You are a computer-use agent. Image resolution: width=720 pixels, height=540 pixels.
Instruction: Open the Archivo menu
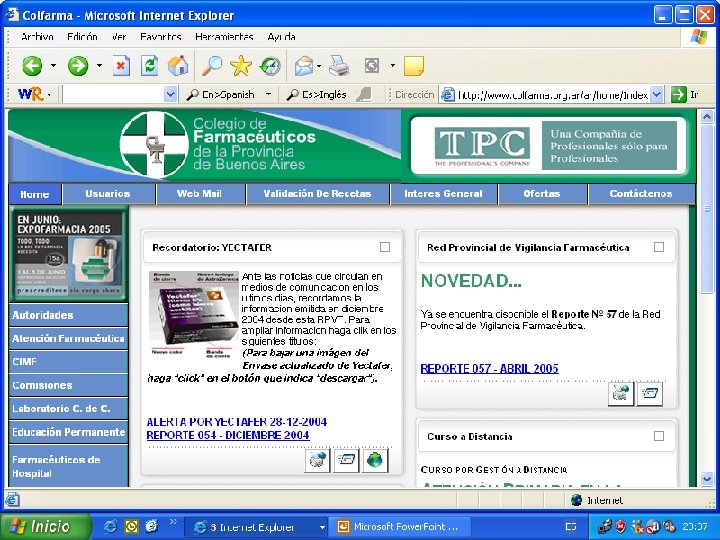pos(37,37)
